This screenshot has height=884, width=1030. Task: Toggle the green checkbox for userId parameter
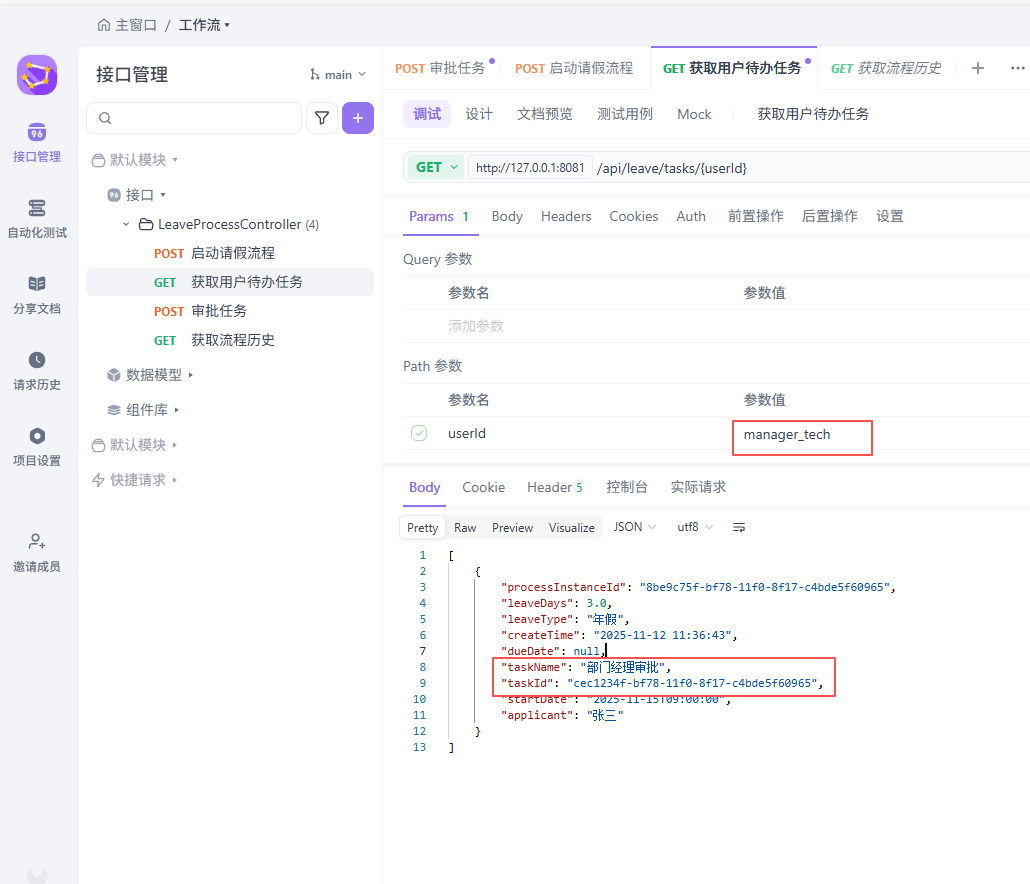click(419, 433)
